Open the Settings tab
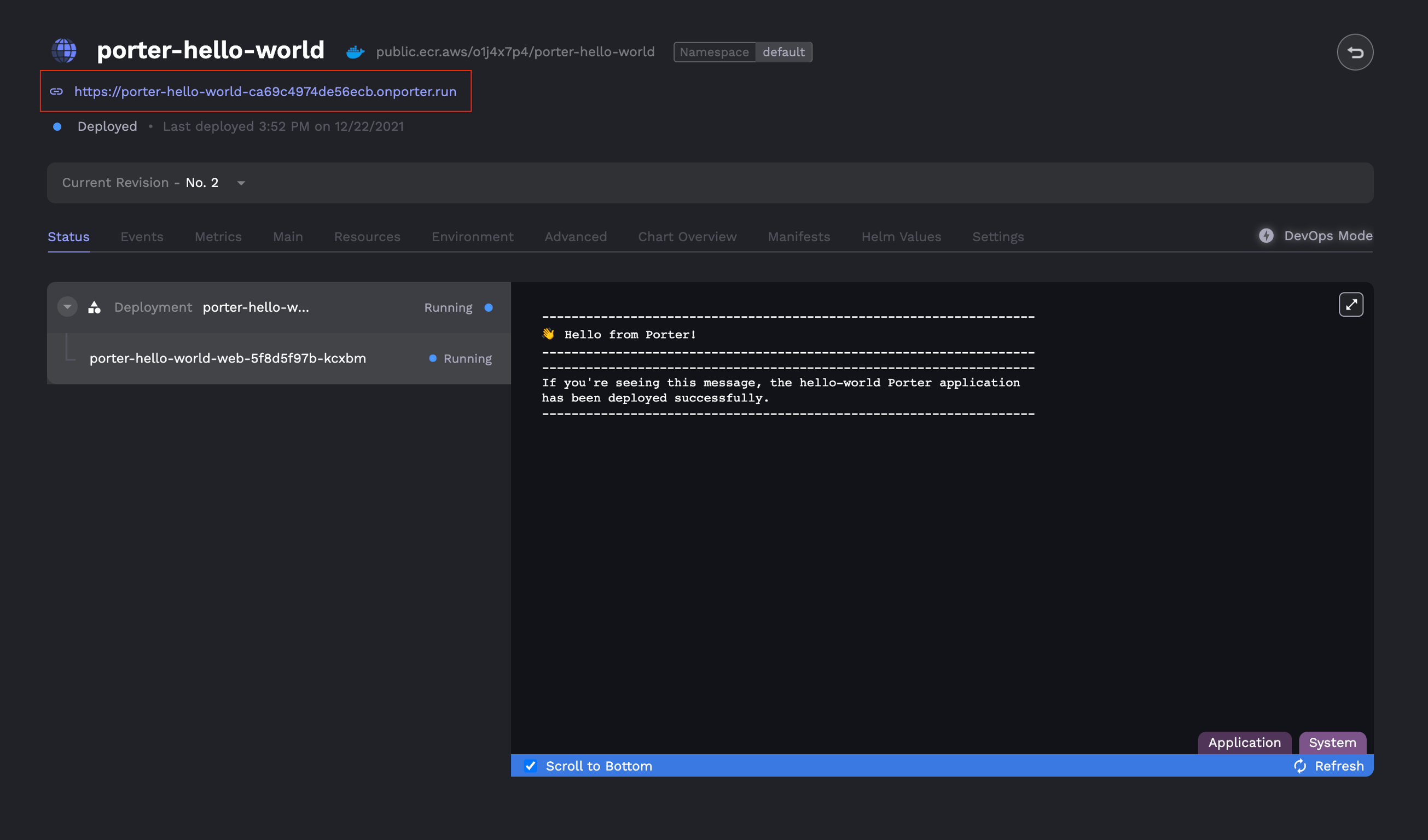 coord(998,237)
